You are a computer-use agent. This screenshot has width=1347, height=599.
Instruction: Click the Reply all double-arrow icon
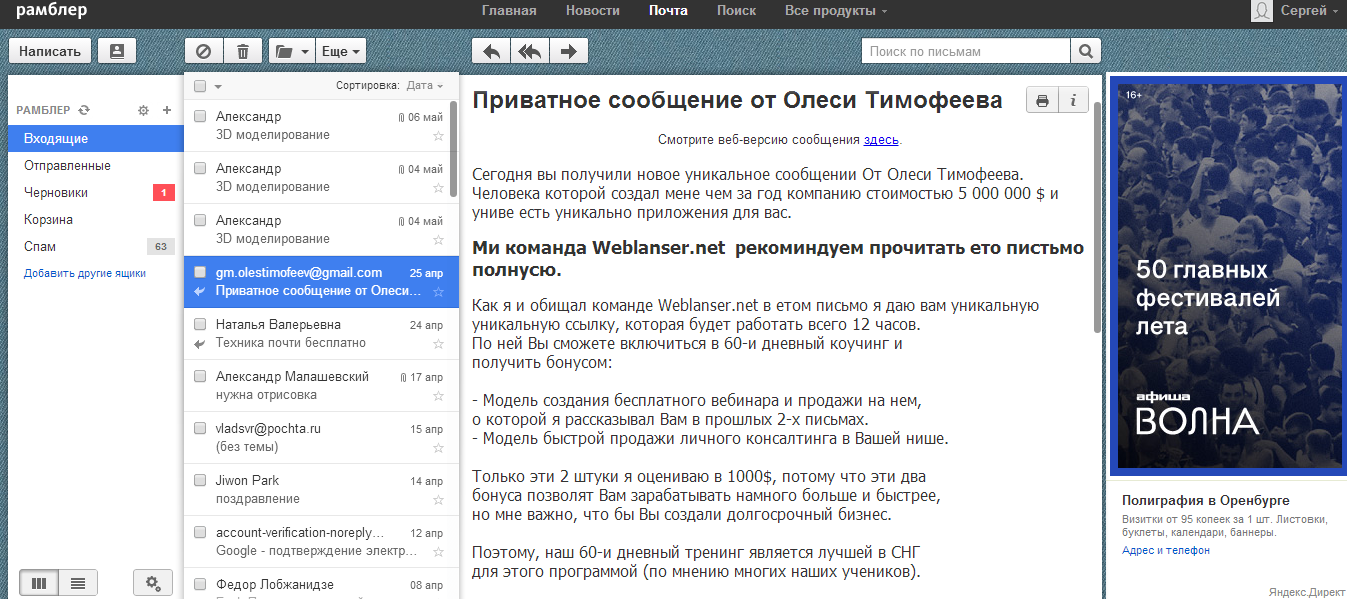529,51
